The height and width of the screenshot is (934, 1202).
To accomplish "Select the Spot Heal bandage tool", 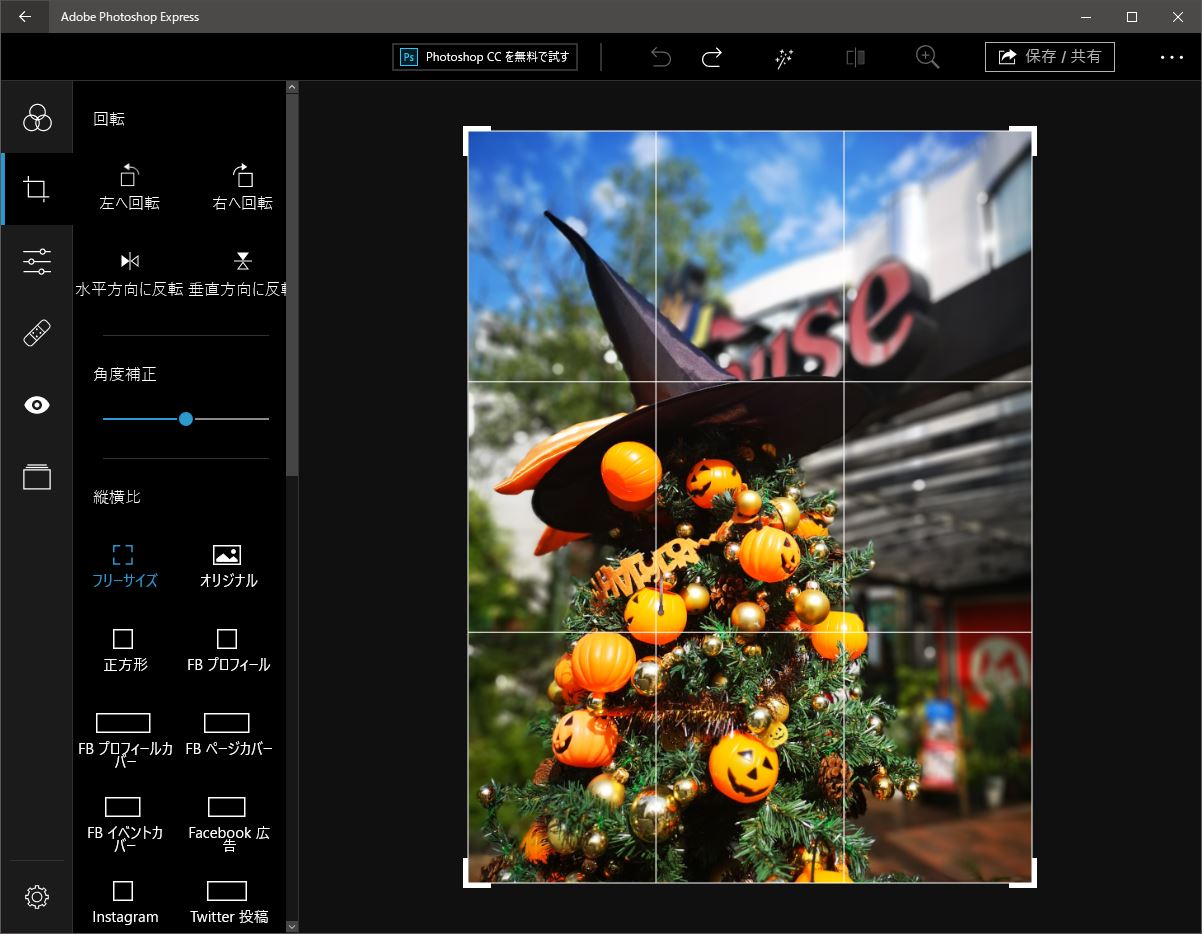I will tap(37, 333).
